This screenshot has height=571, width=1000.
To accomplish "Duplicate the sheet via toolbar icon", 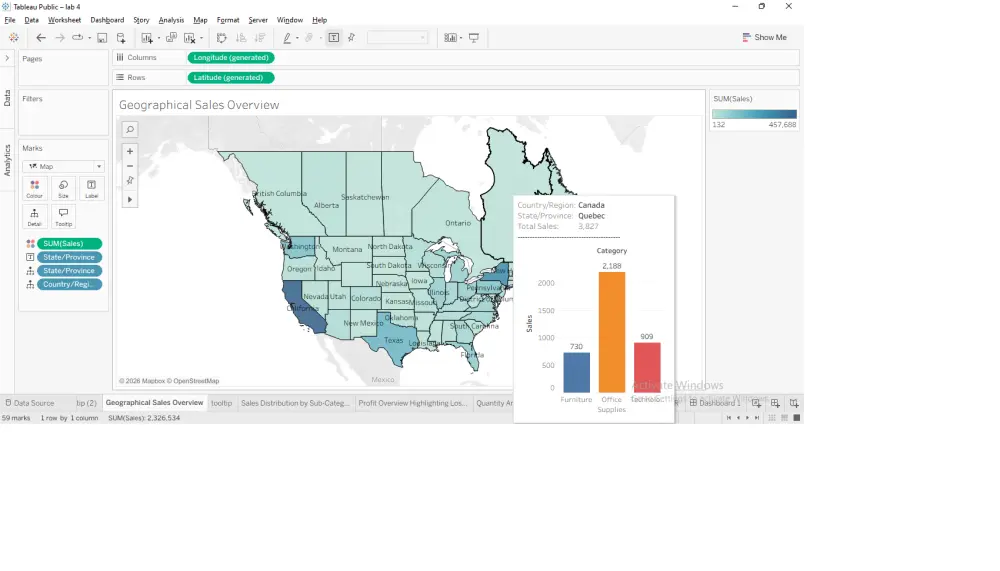I will (171, 38).
